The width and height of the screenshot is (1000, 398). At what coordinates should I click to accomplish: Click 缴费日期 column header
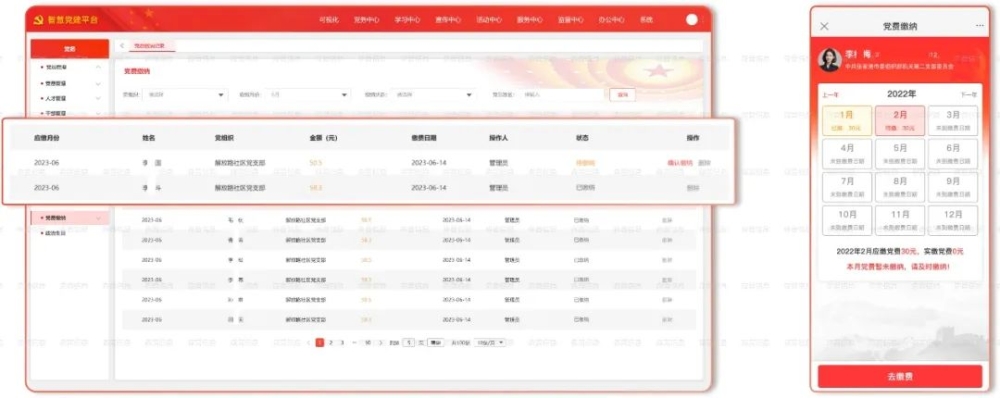pos(424,137)
